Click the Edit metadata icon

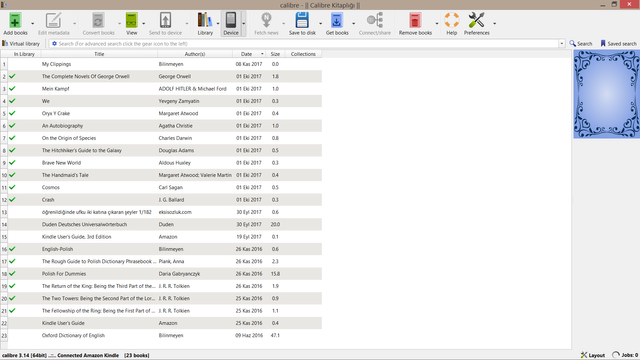(x=53, y=20)
